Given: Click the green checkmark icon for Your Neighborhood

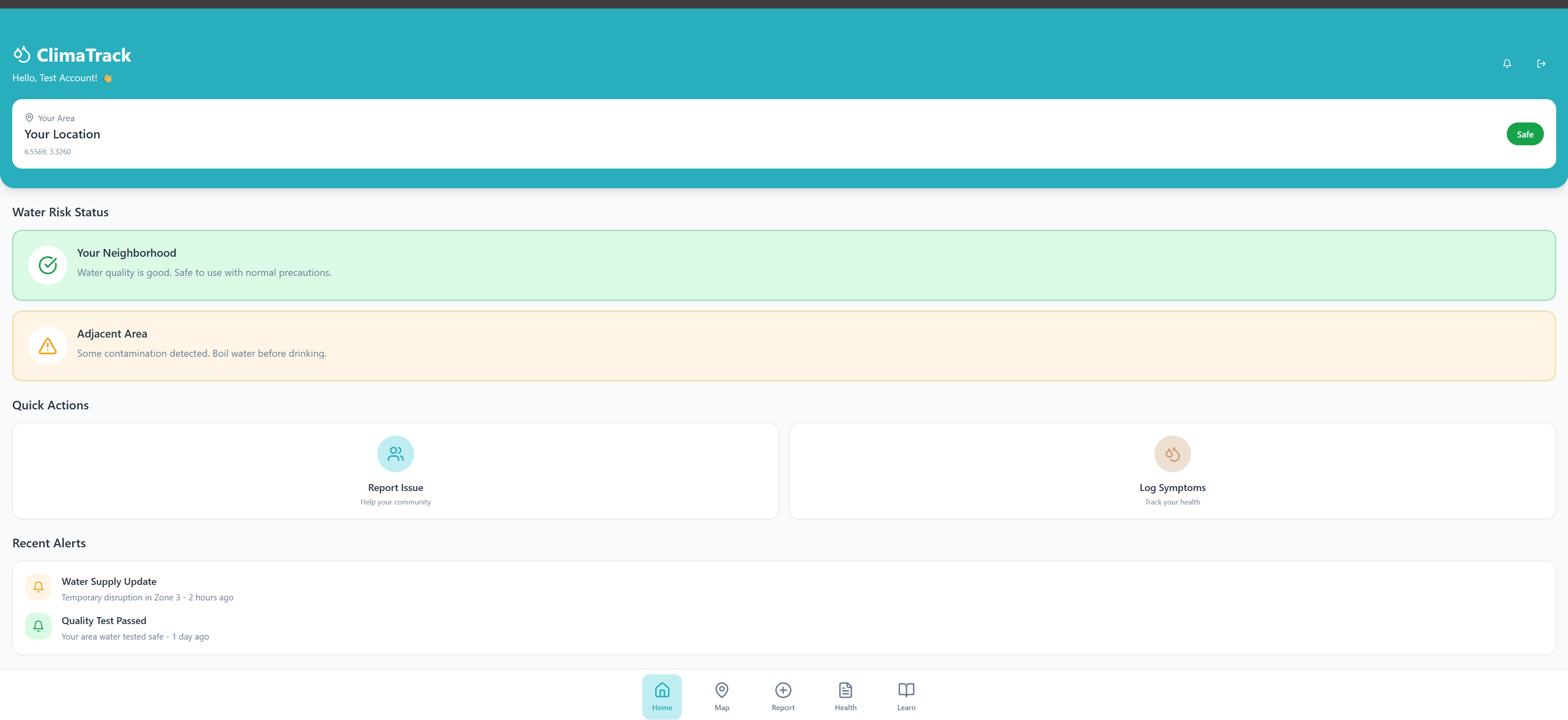Looking at the screenshot, I should pyautogui.click(x=47, y=265).
